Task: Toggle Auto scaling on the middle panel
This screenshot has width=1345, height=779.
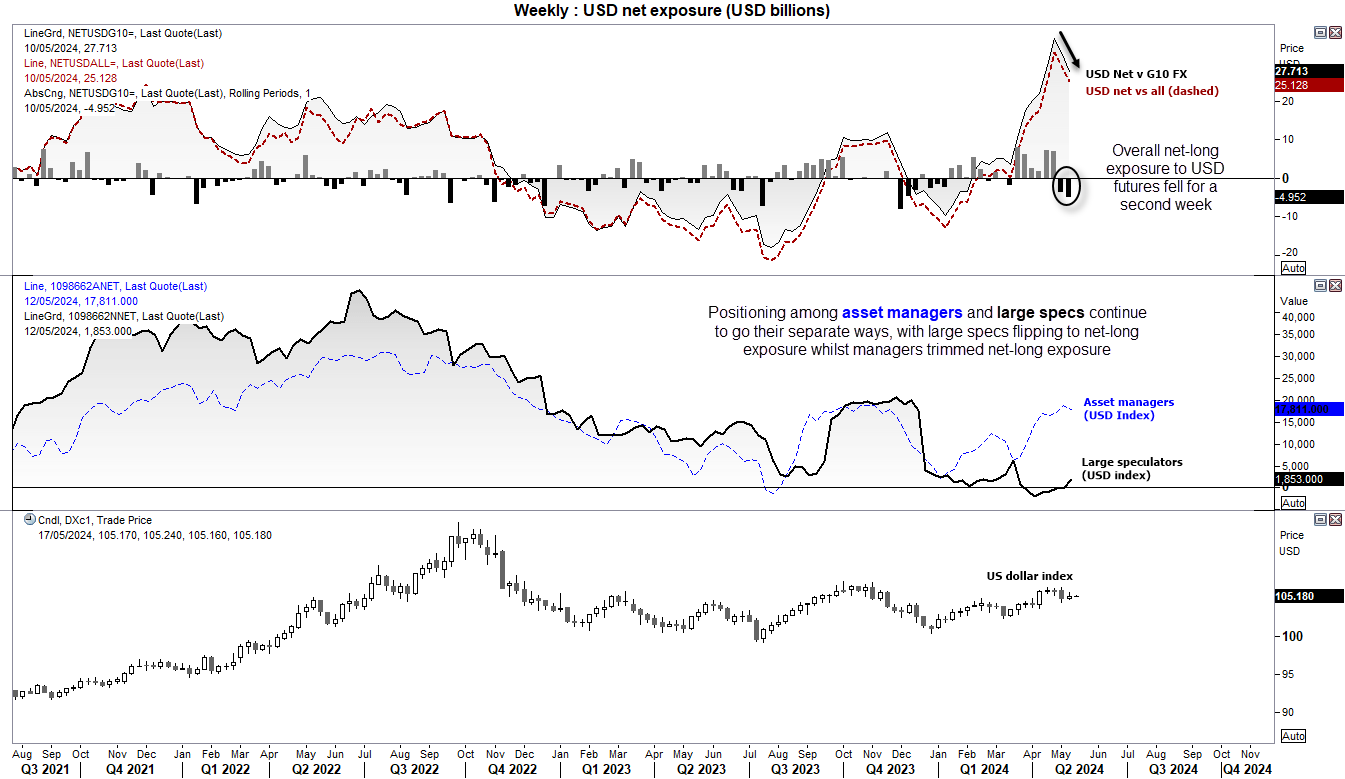Action: pos(1293,503)
